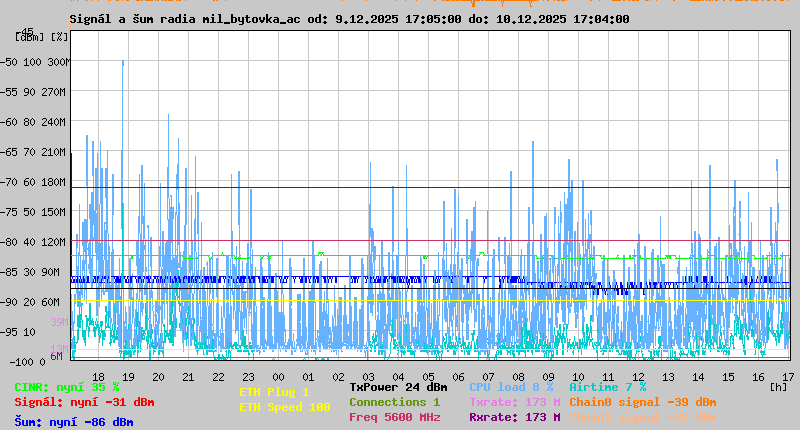Select the 'Rxrate: 173 M' legend text
Screen dimensions: 800x430
(515, 417)
